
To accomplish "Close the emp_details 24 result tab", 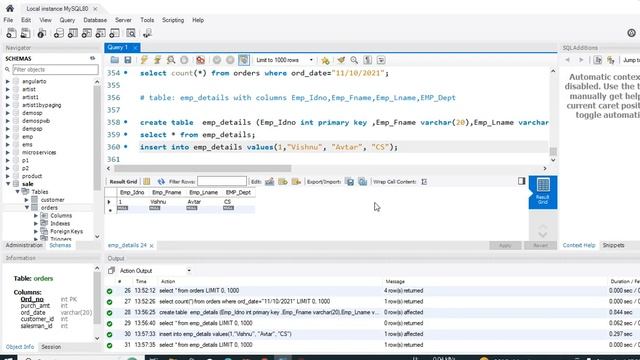I will (151, 246).
